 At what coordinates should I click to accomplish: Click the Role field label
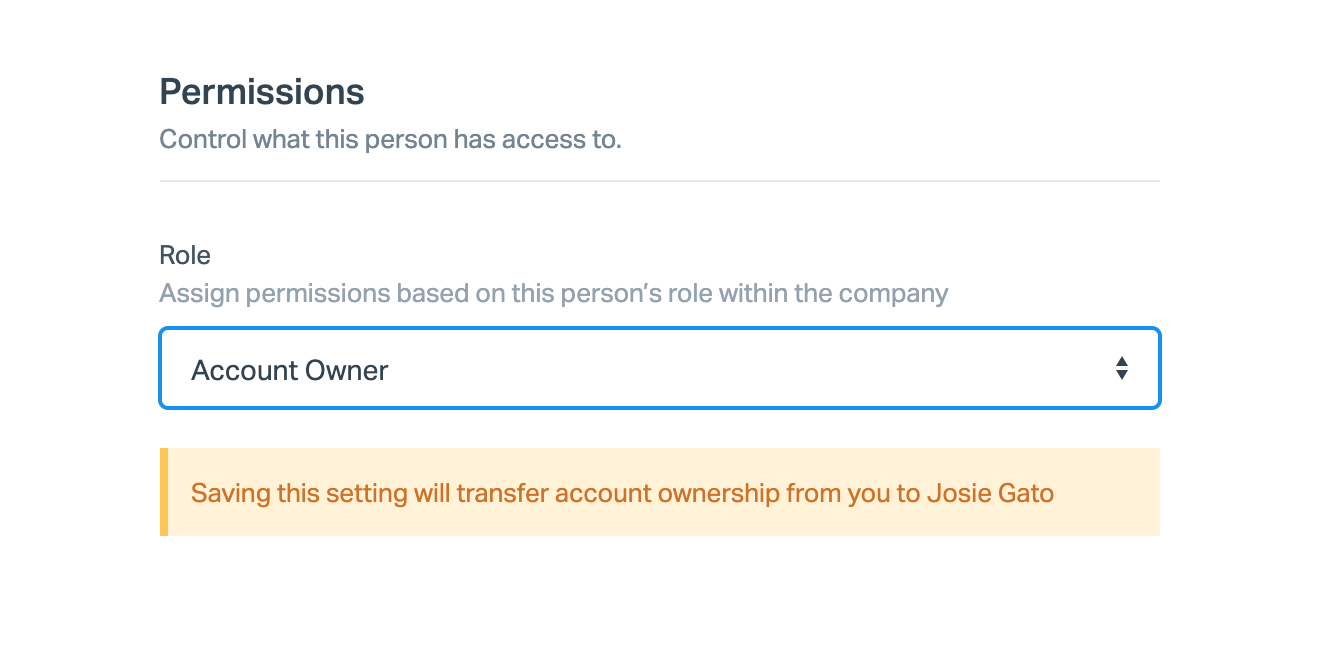pyautogui.click(x=185, y=255)
